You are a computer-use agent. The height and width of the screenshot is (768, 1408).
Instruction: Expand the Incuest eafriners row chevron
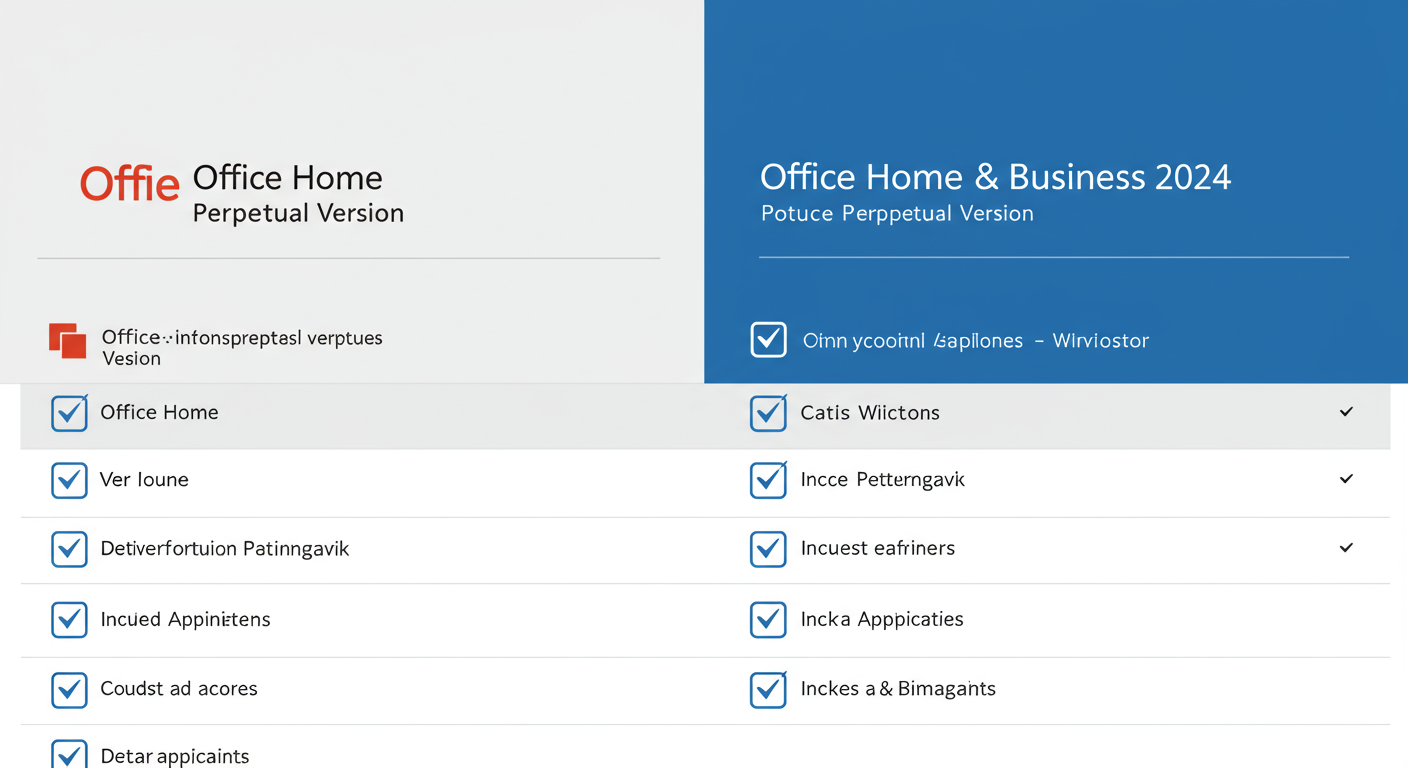click(x=1346, y=548)
